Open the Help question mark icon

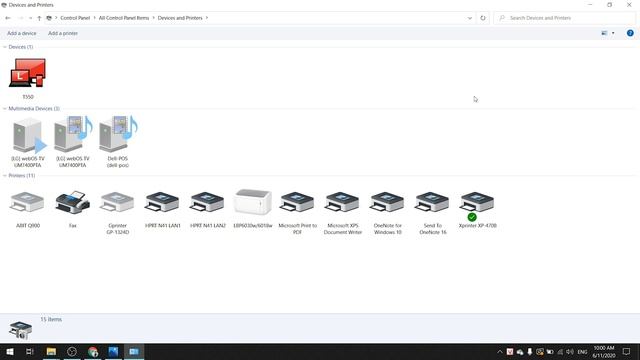click(x=630, y=33)
